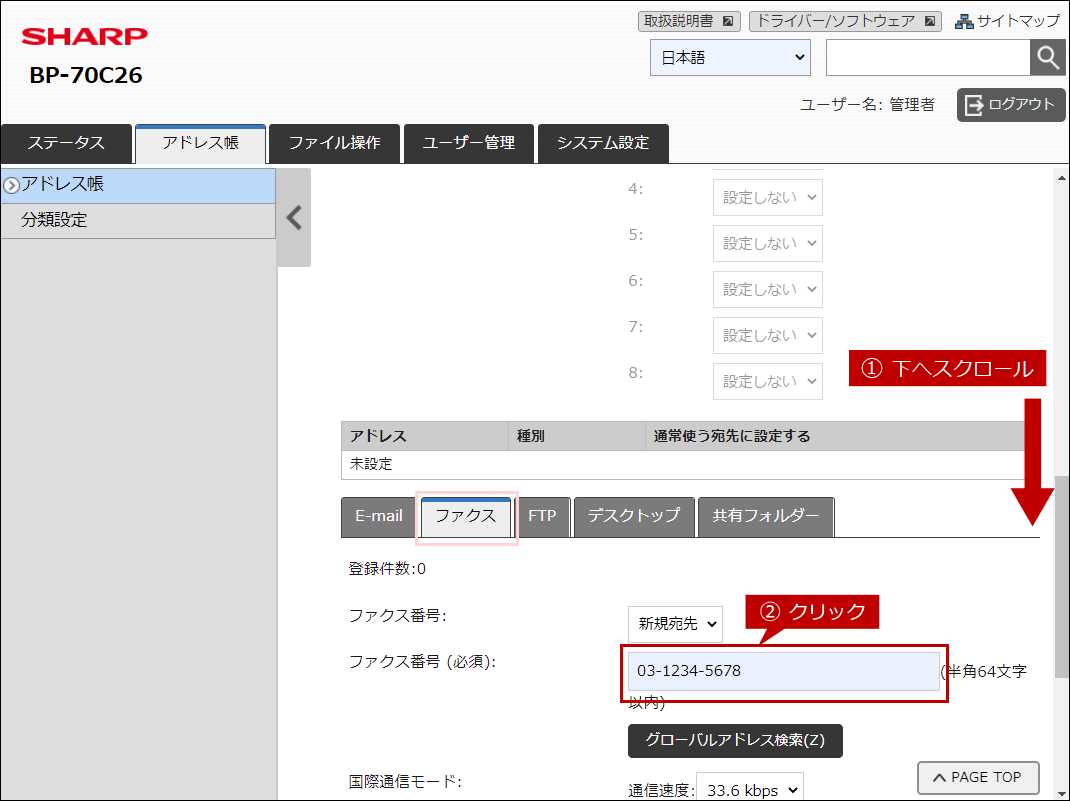This screenshot has height=801, width=1070.
Task: Open the ドライバー/ソフトウェア link
Action: tap(845, 21)
